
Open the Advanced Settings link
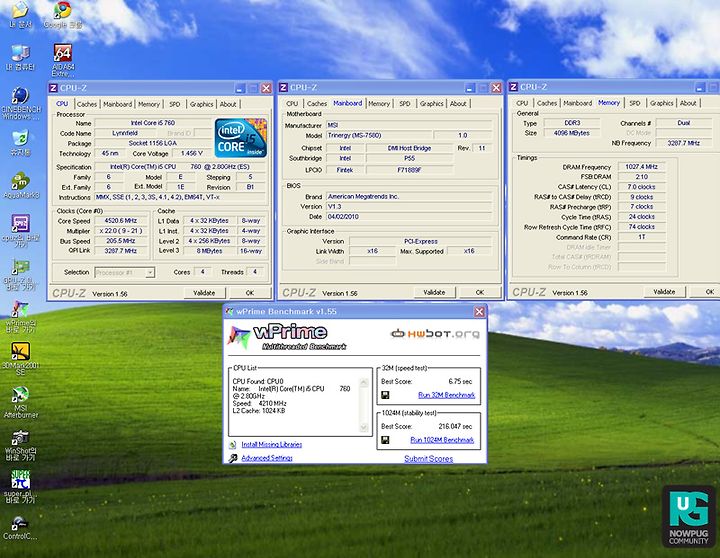point(267,458)
